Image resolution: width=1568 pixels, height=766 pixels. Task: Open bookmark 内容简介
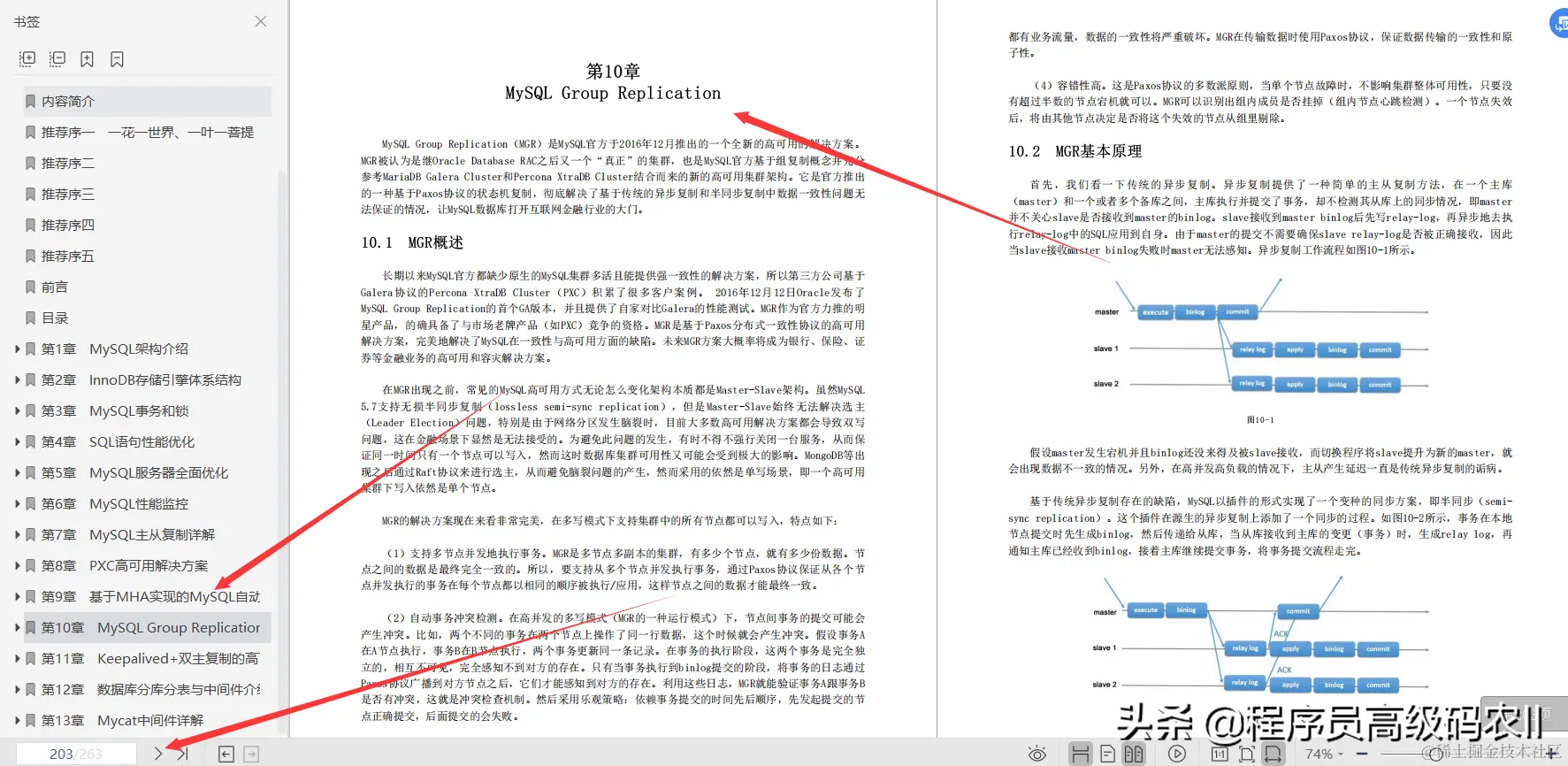(x=147, y=101)
